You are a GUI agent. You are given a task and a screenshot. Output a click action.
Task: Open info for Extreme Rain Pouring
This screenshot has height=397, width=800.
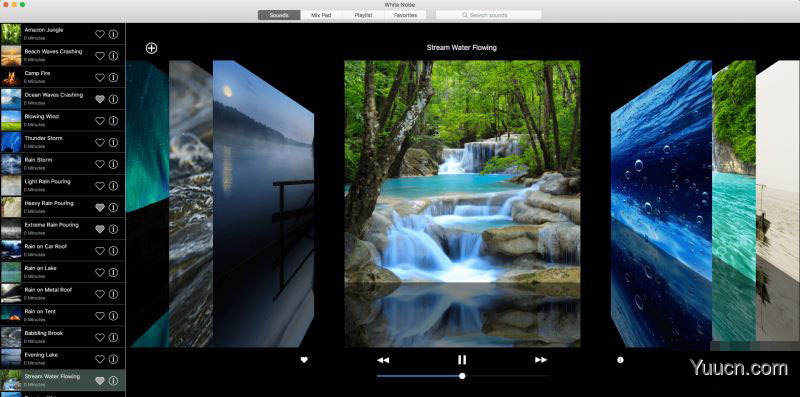click(x=113, y=229)
